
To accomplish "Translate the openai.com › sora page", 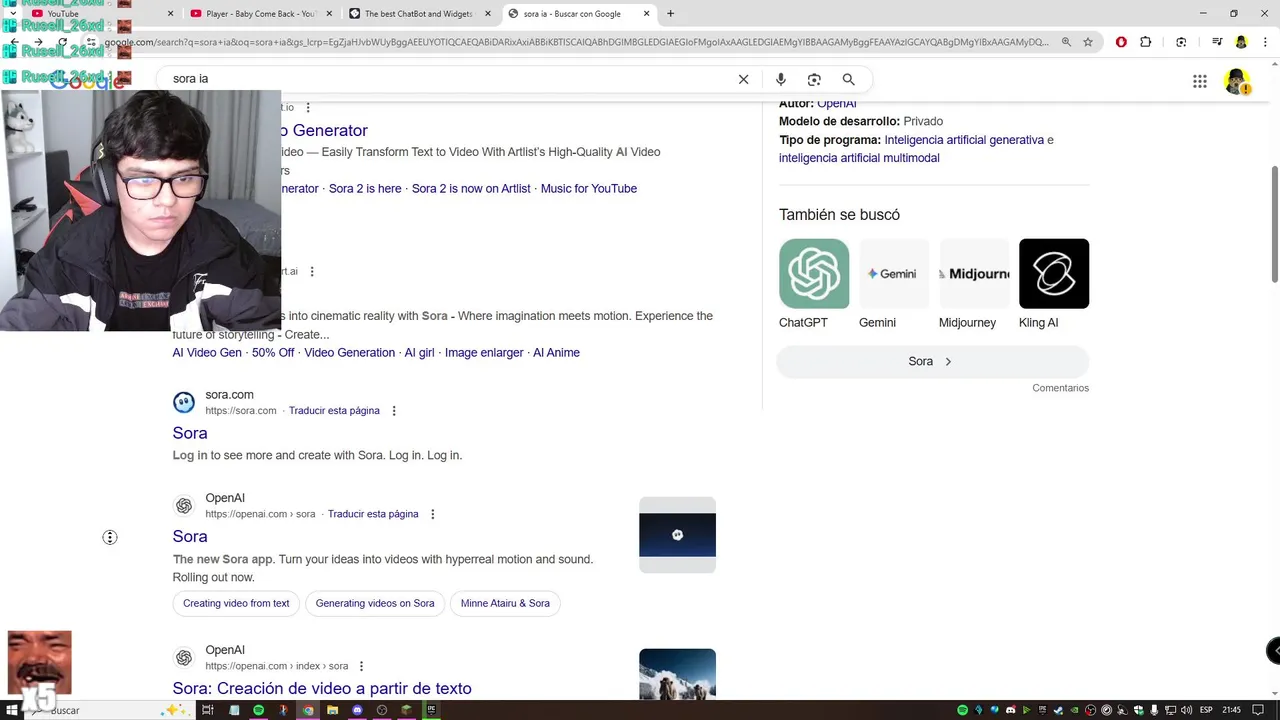I will (x=373, y=514).
